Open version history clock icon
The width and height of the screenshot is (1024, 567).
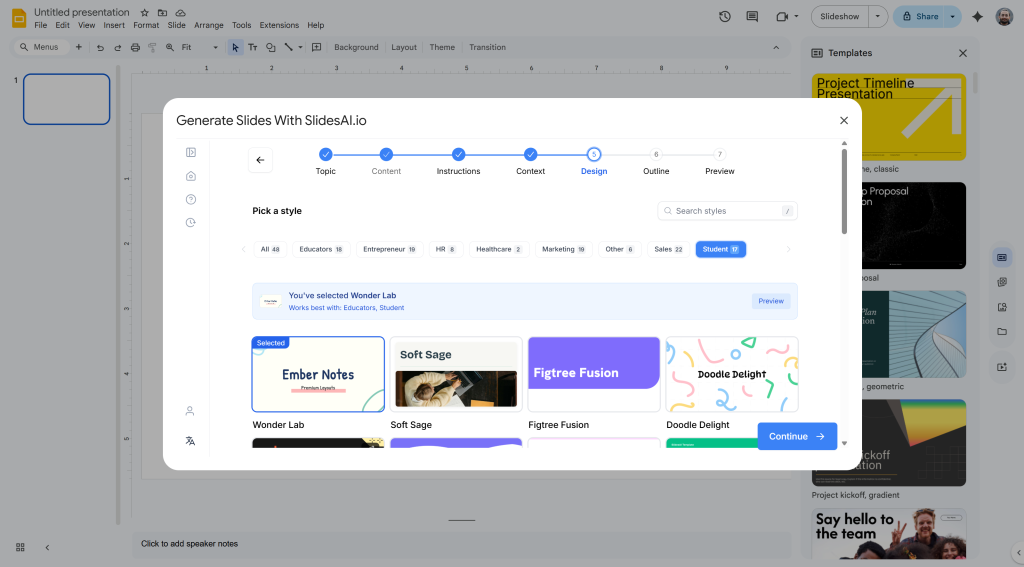pos(725,16)
